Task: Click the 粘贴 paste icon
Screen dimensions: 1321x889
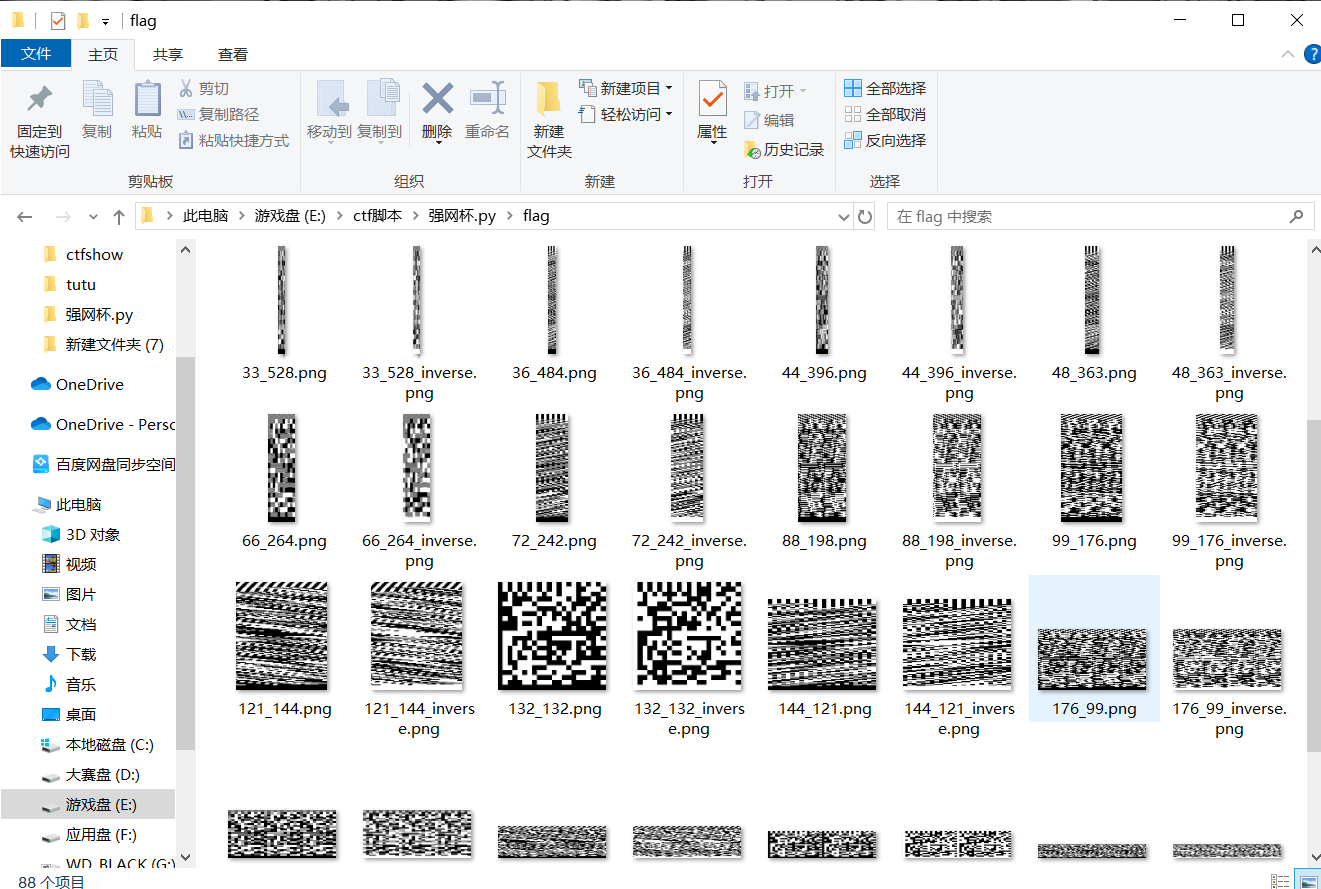Action: [x=147, y=98]
